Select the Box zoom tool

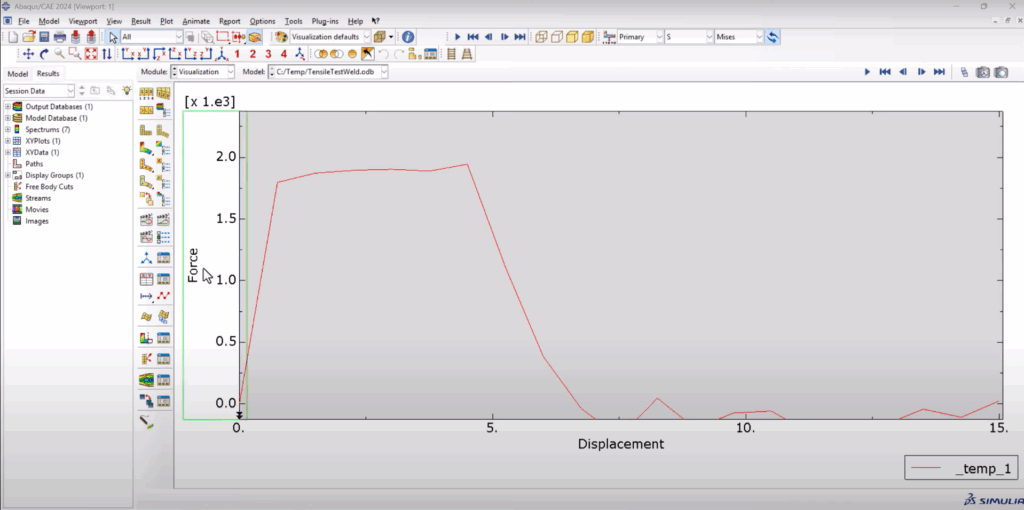pyautogui.click(x=75, y=54)
